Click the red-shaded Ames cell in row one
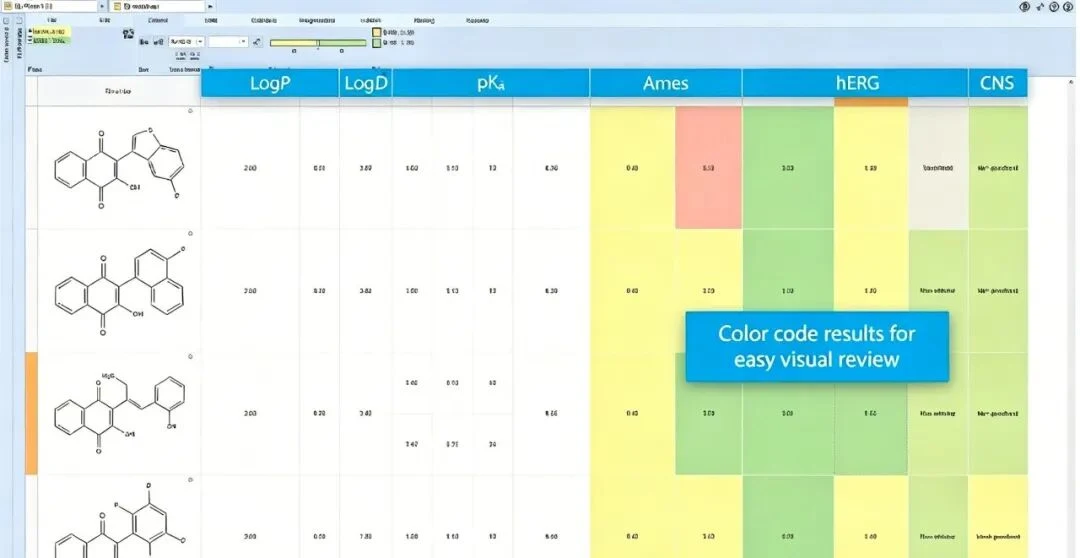This screenshot has height=558, width=1080. 708,167
